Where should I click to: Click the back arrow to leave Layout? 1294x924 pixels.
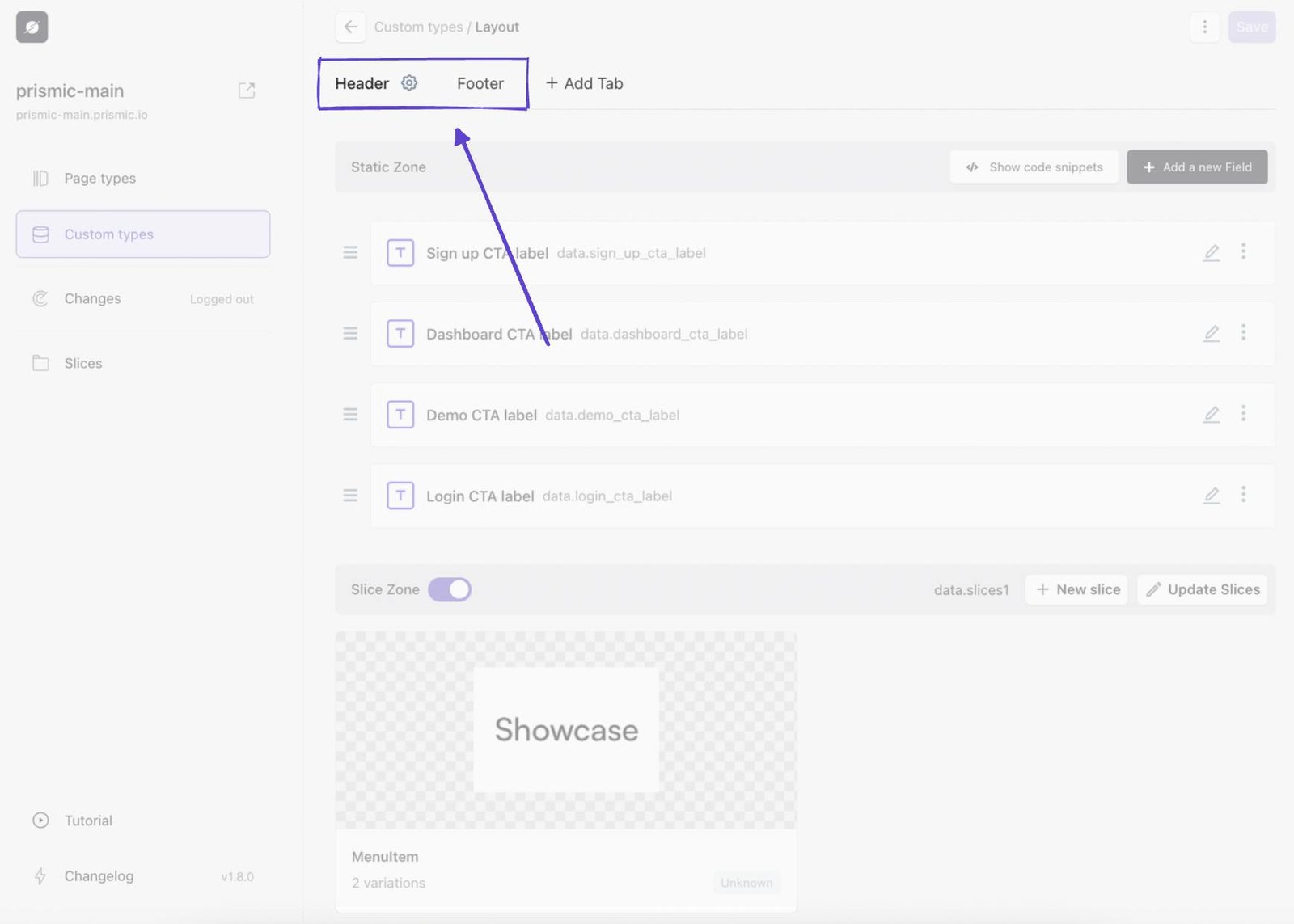(350, 27)
